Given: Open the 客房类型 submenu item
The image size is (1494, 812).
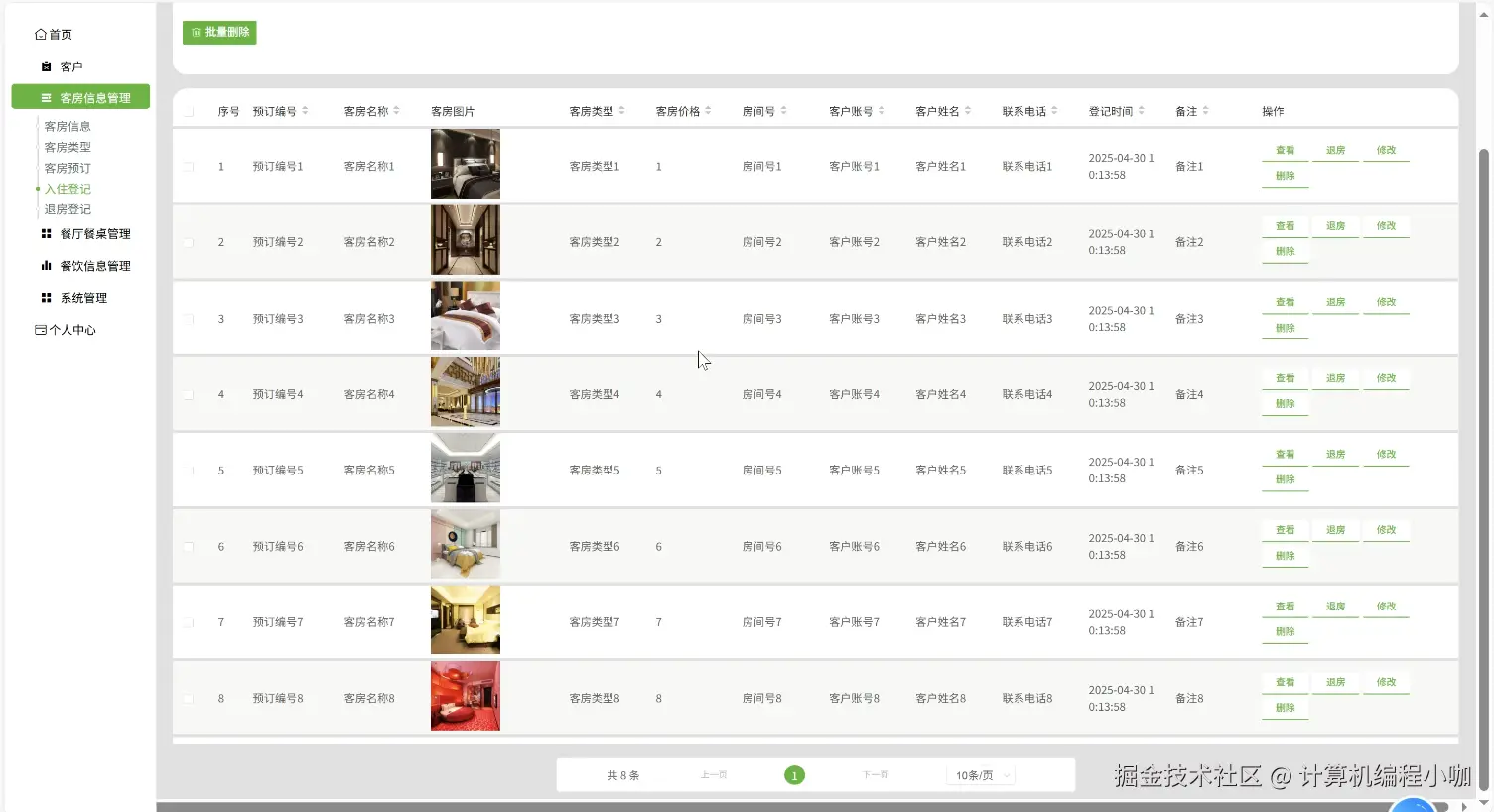Looking at the screenshot, I should point(68,147).
